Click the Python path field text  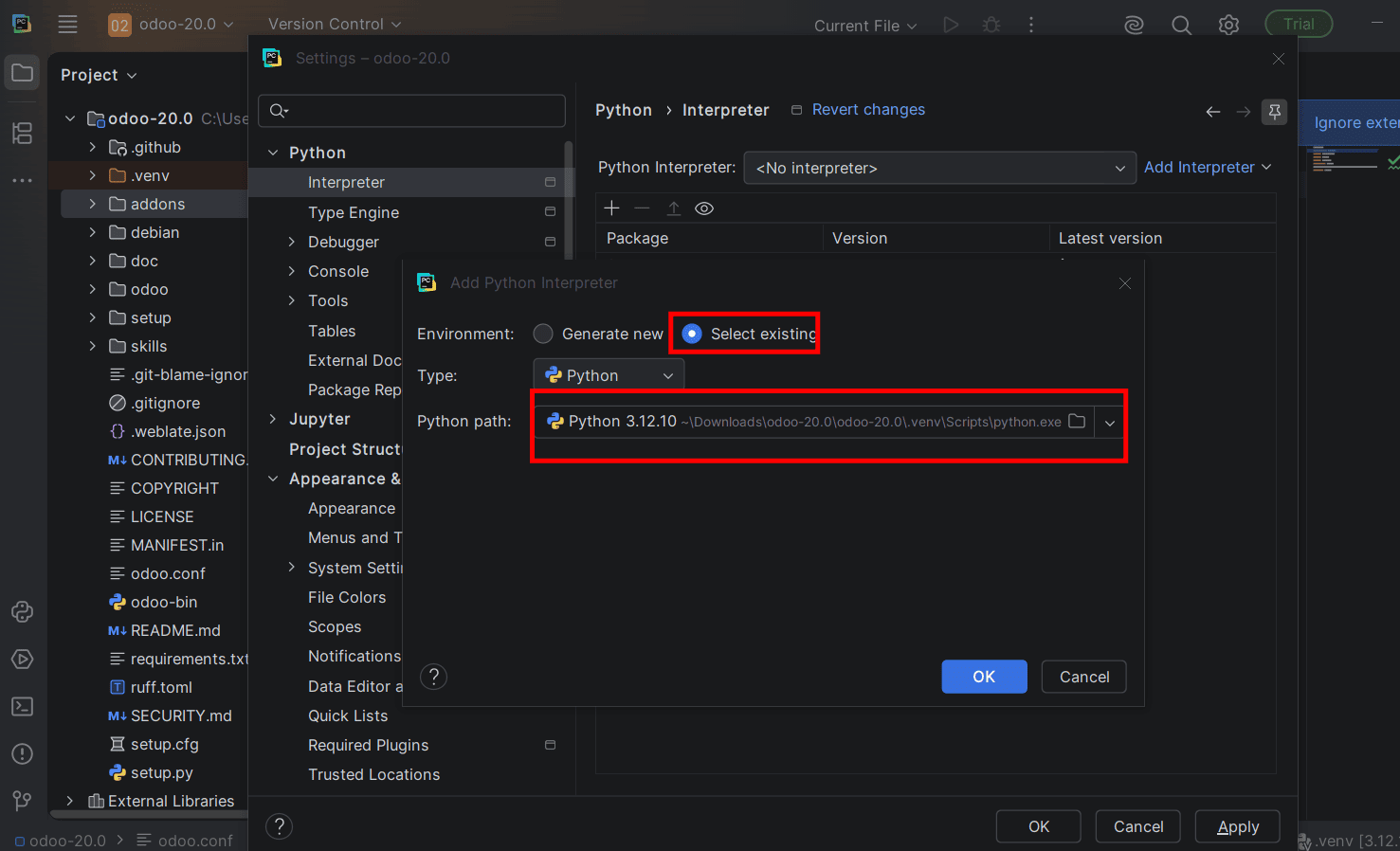coord(814,422)
